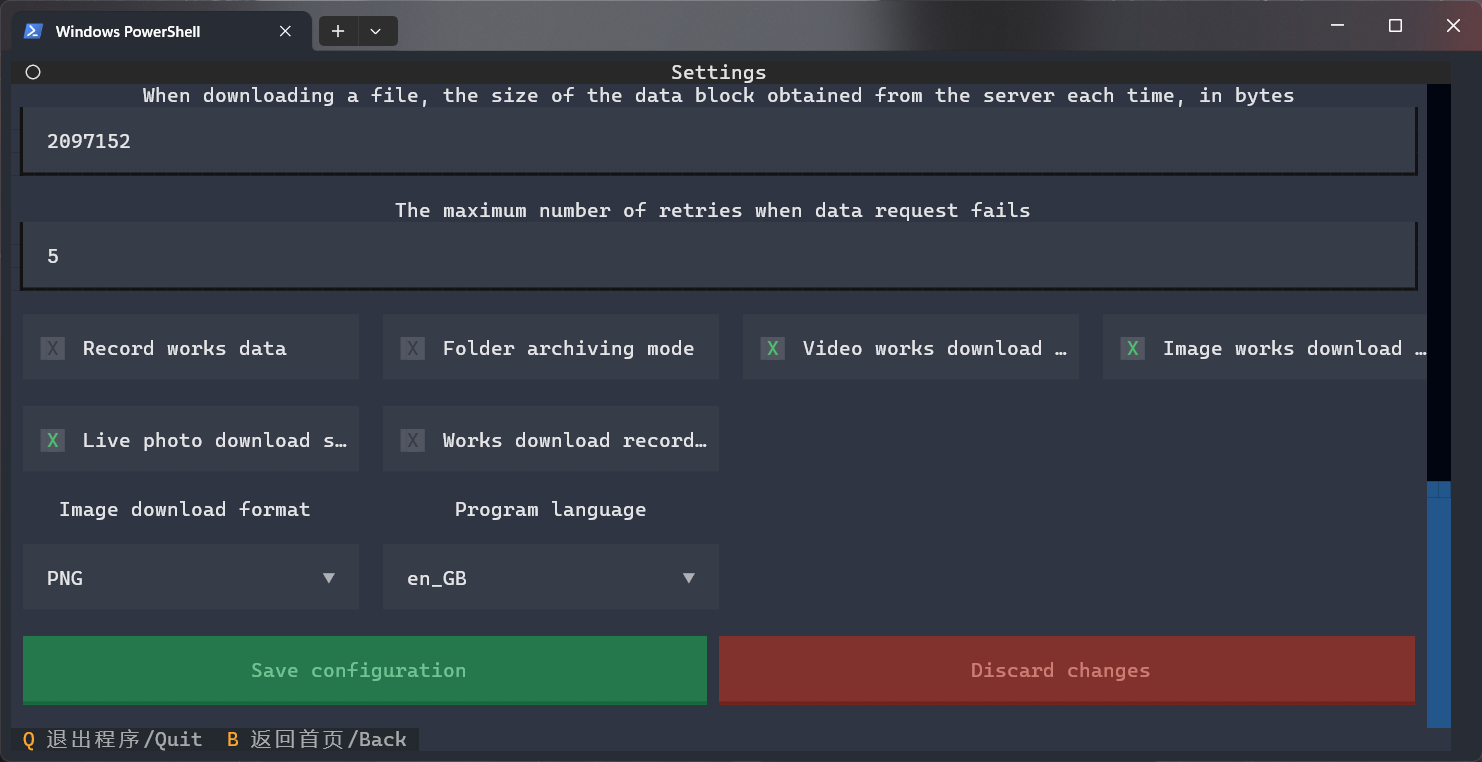Viewport: 1482px width, 762px height.
Task: Enable Folder archiving mode
Action: (x=413, y=348)
